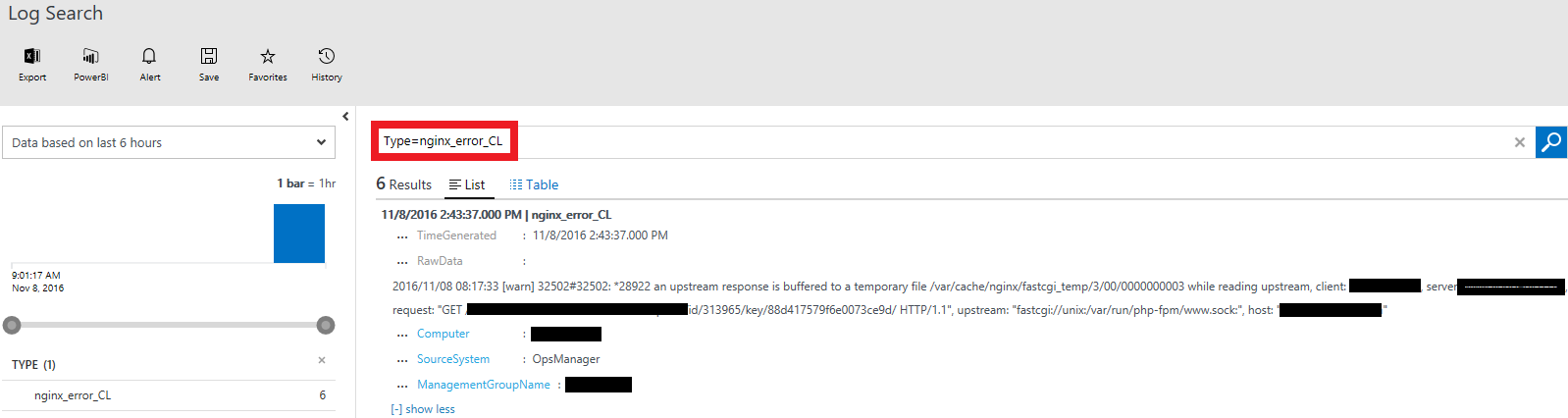Viewport: 1568px width, 418px height.
Task: Click the SourceSystem field link
Action: pos(453,359)
